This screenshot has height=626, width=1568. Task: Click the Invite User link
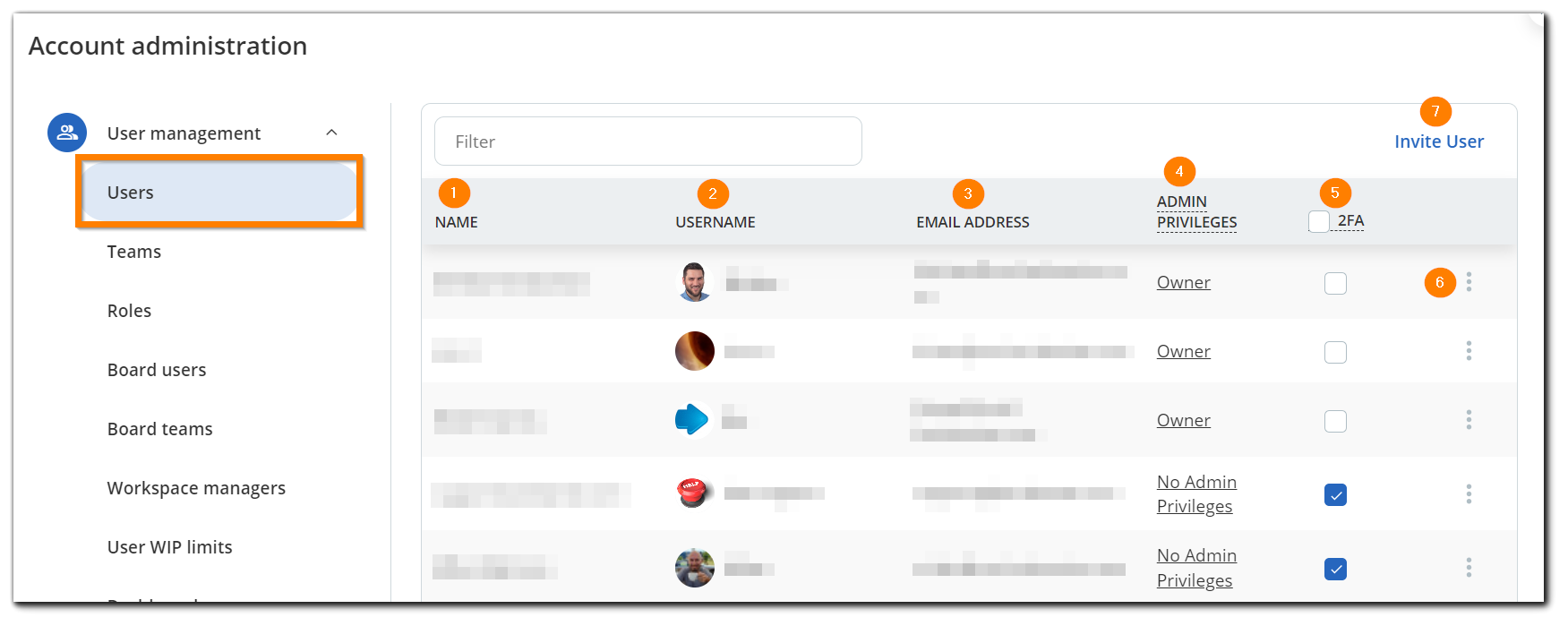[1438, 141]
